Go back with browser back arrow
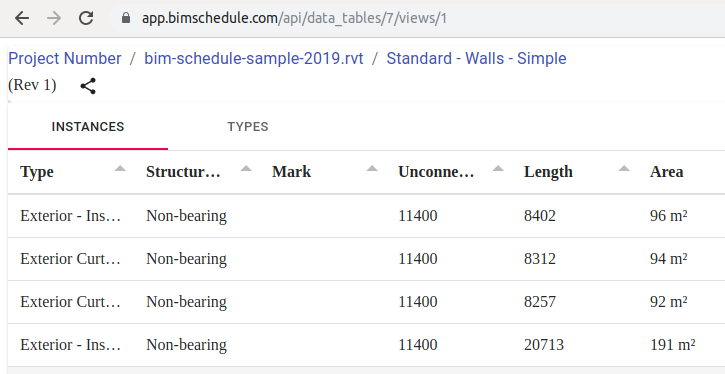The width and height of the screenshot is (725, 374). 22,18
